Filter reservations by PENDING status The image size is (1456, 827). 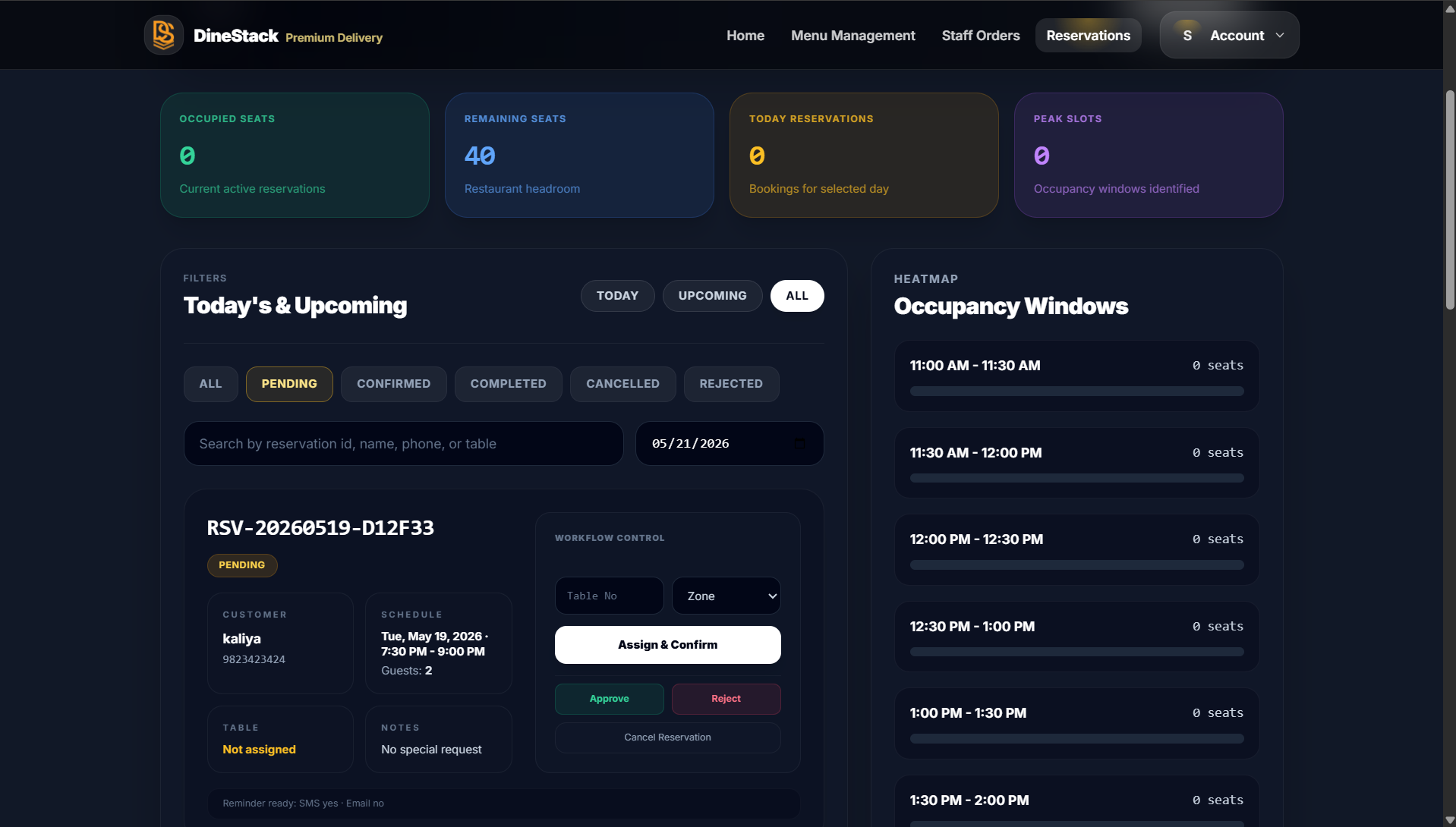click(289, 384)
